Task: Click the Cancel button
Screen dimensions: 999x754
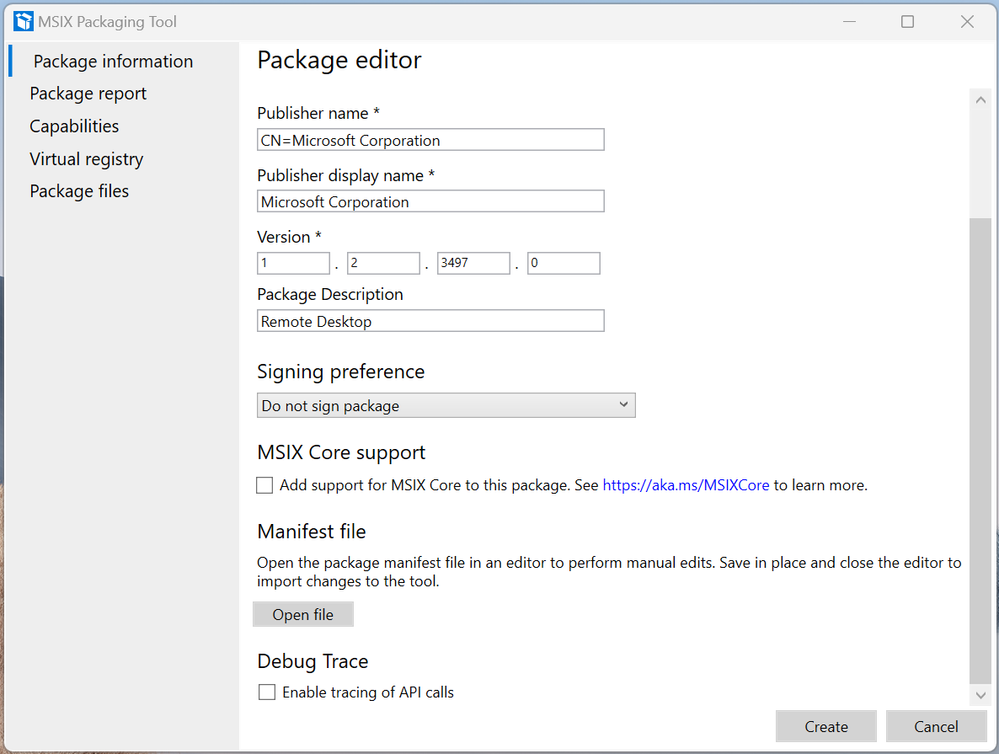Action: pyautogui.click(x=936, y=726)
